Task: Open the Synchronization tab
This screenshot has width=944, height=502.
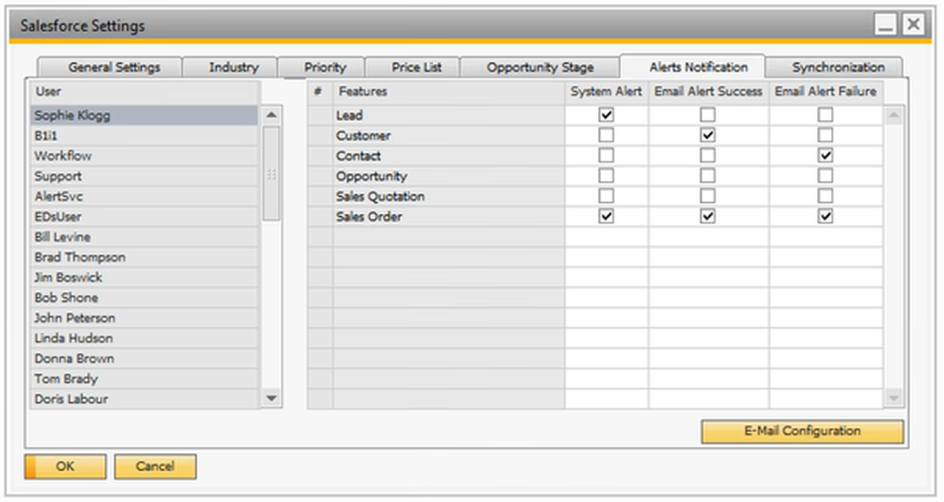Action: 838,68
